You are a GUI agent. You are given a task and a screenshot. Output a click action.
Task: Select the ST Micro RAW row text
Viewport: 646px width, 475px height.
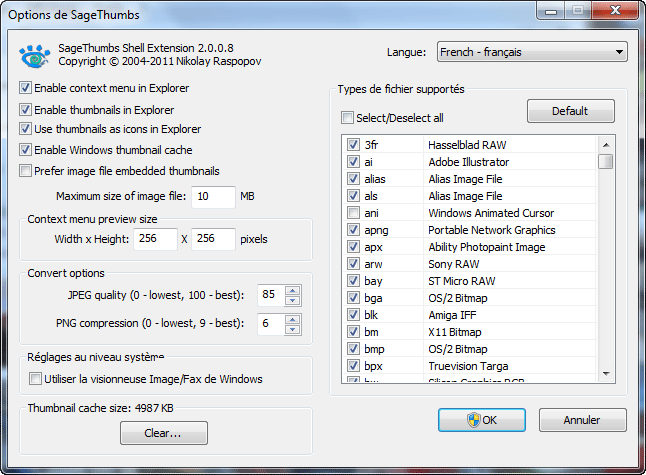461,281
